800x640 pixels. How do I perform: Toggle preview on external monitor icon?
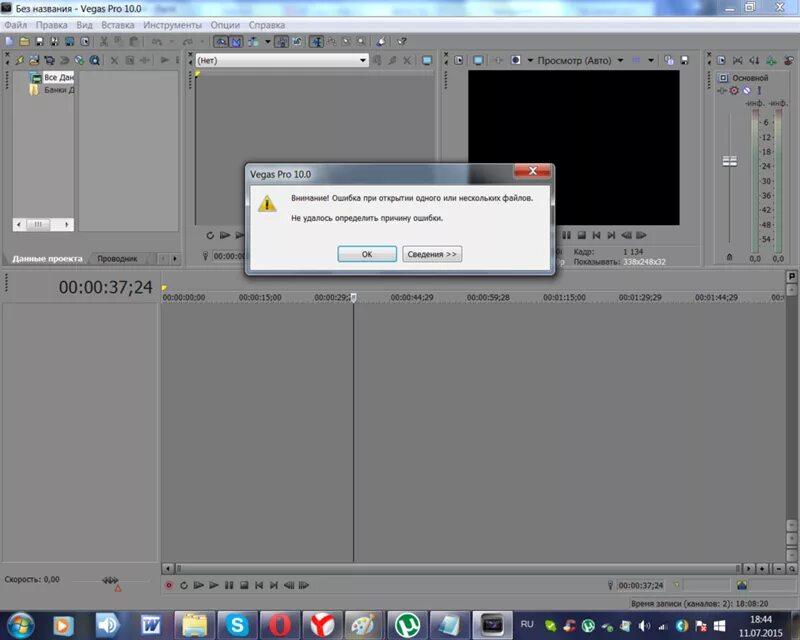pyautogui.click(x=478, y=60)
